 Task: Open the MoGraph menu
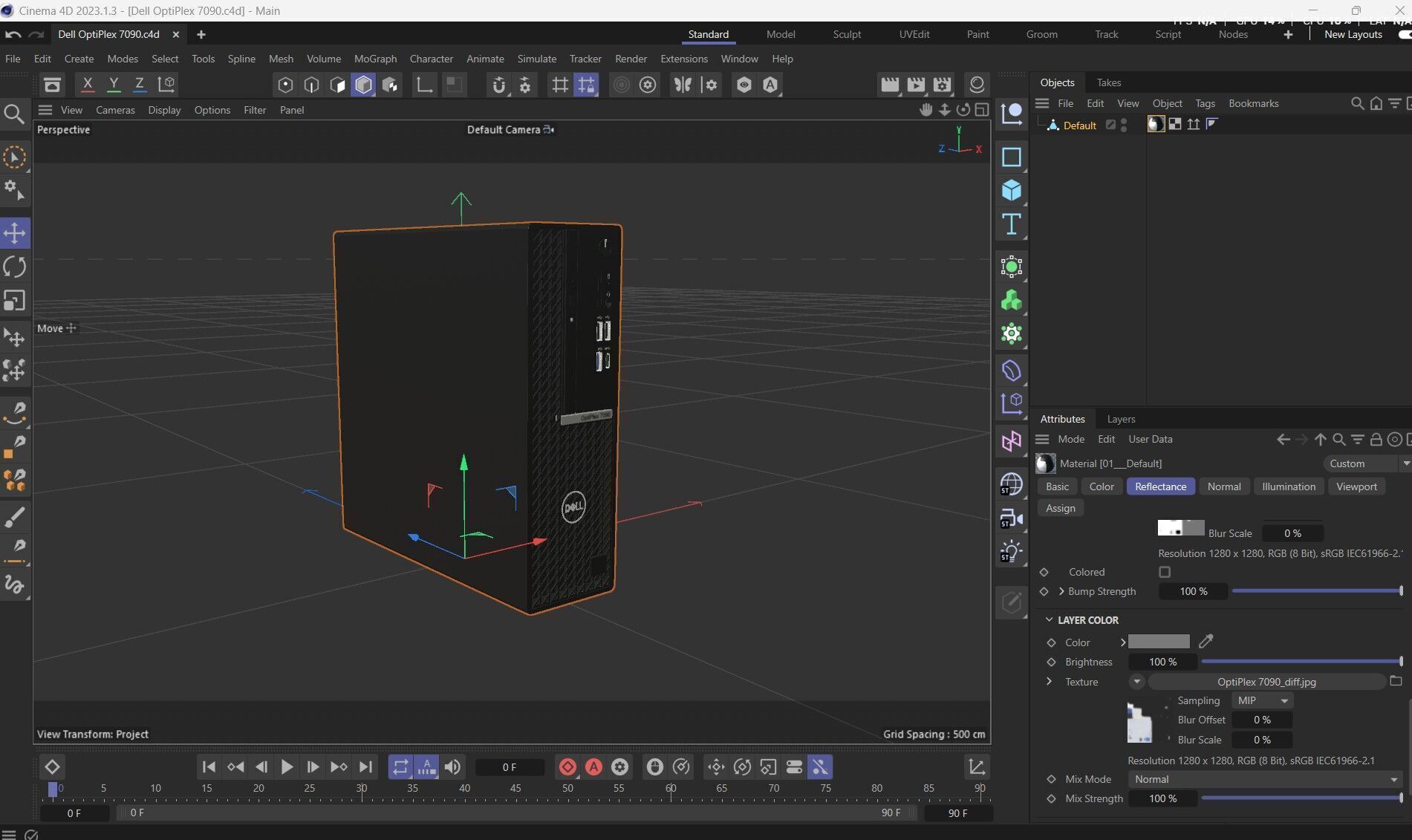click(375, 59)
